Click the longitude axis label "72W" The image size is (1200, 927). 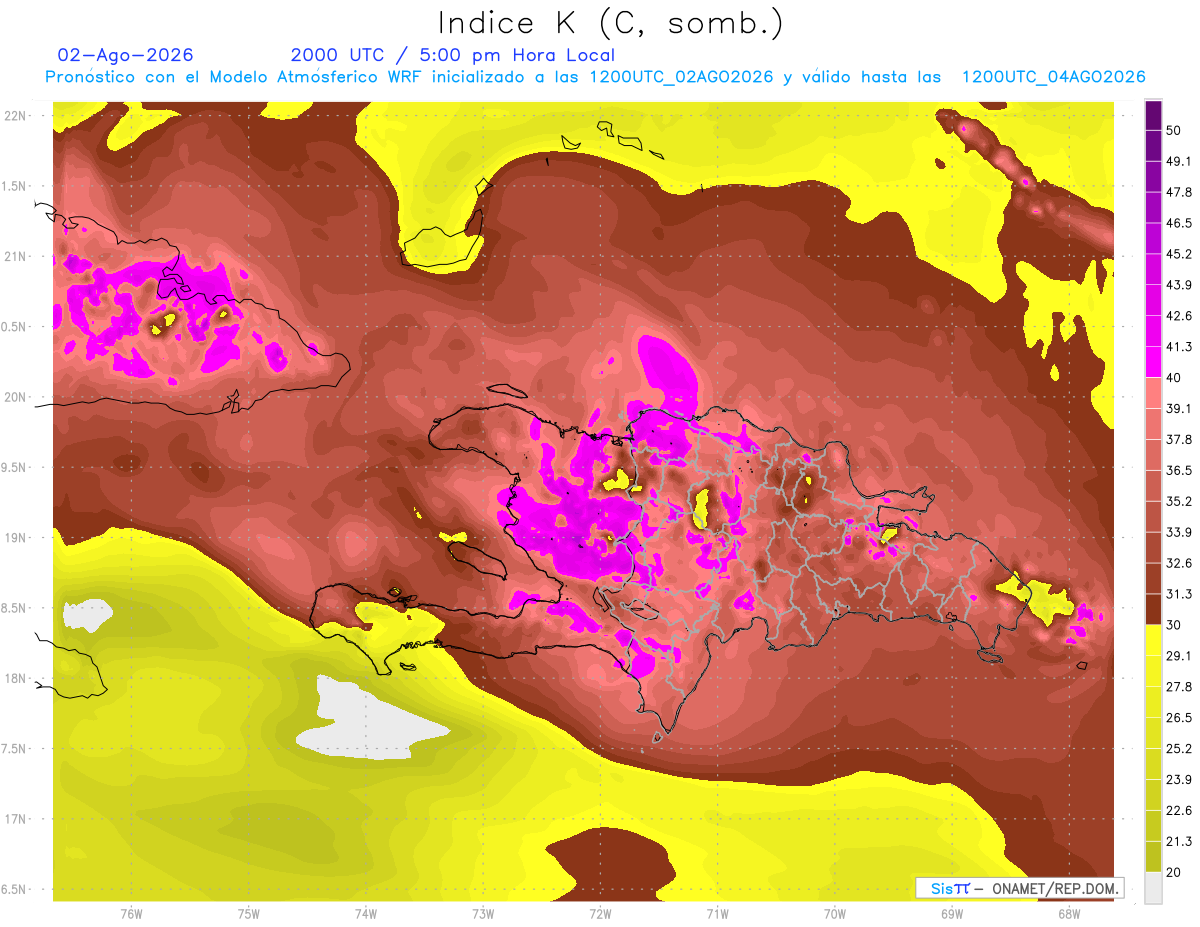click(600, 914)
